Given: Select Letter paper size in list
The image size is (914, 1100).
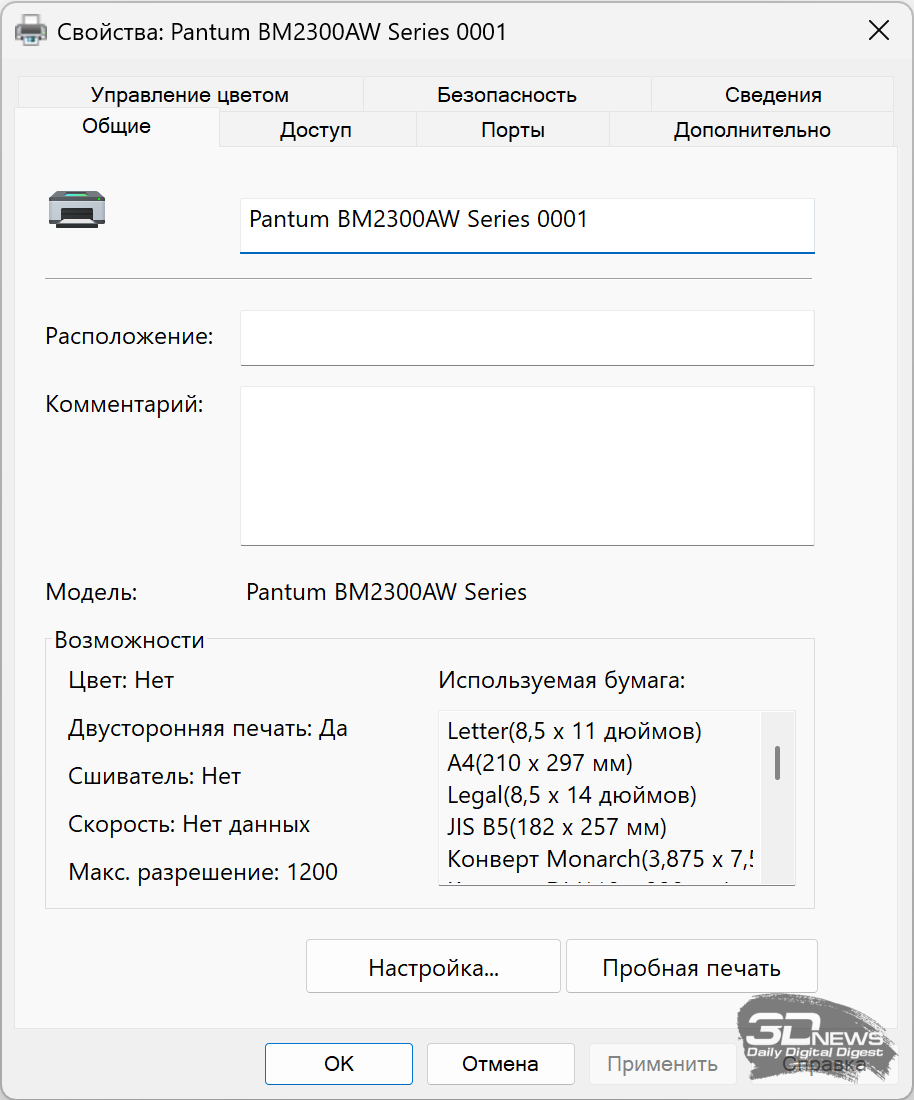Looking at the screenshot, I should [x=575, y=731].
